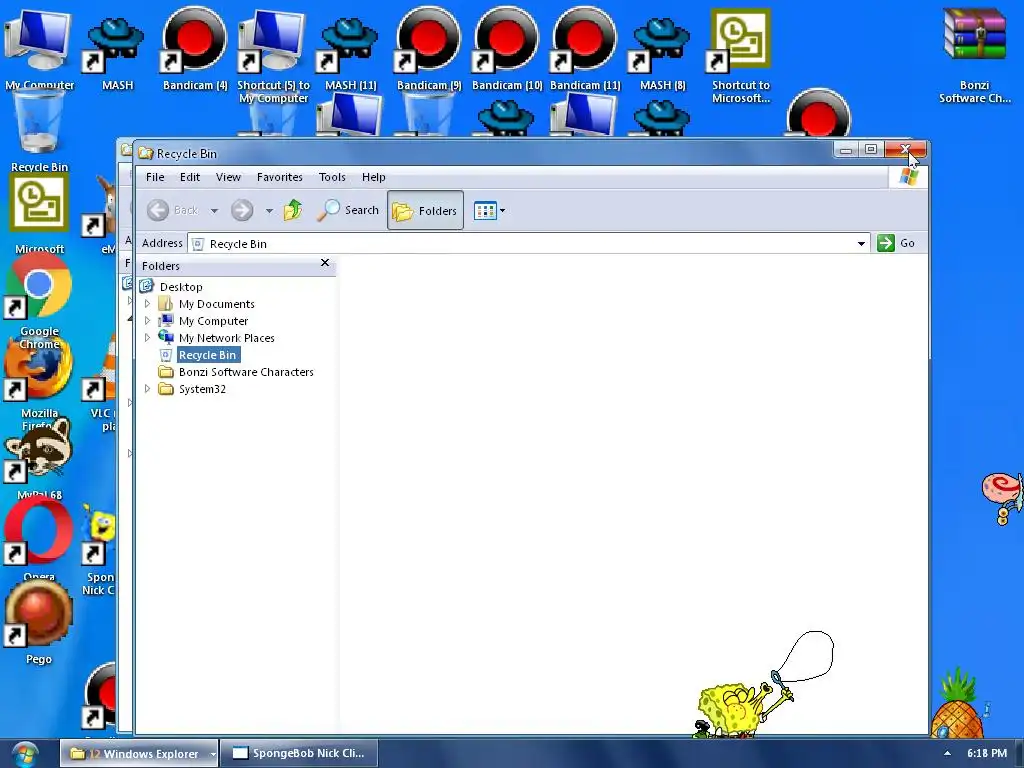Screen dimensions: 1024x768
Task: Open the Favorites menu
Action: pos(280,177)
